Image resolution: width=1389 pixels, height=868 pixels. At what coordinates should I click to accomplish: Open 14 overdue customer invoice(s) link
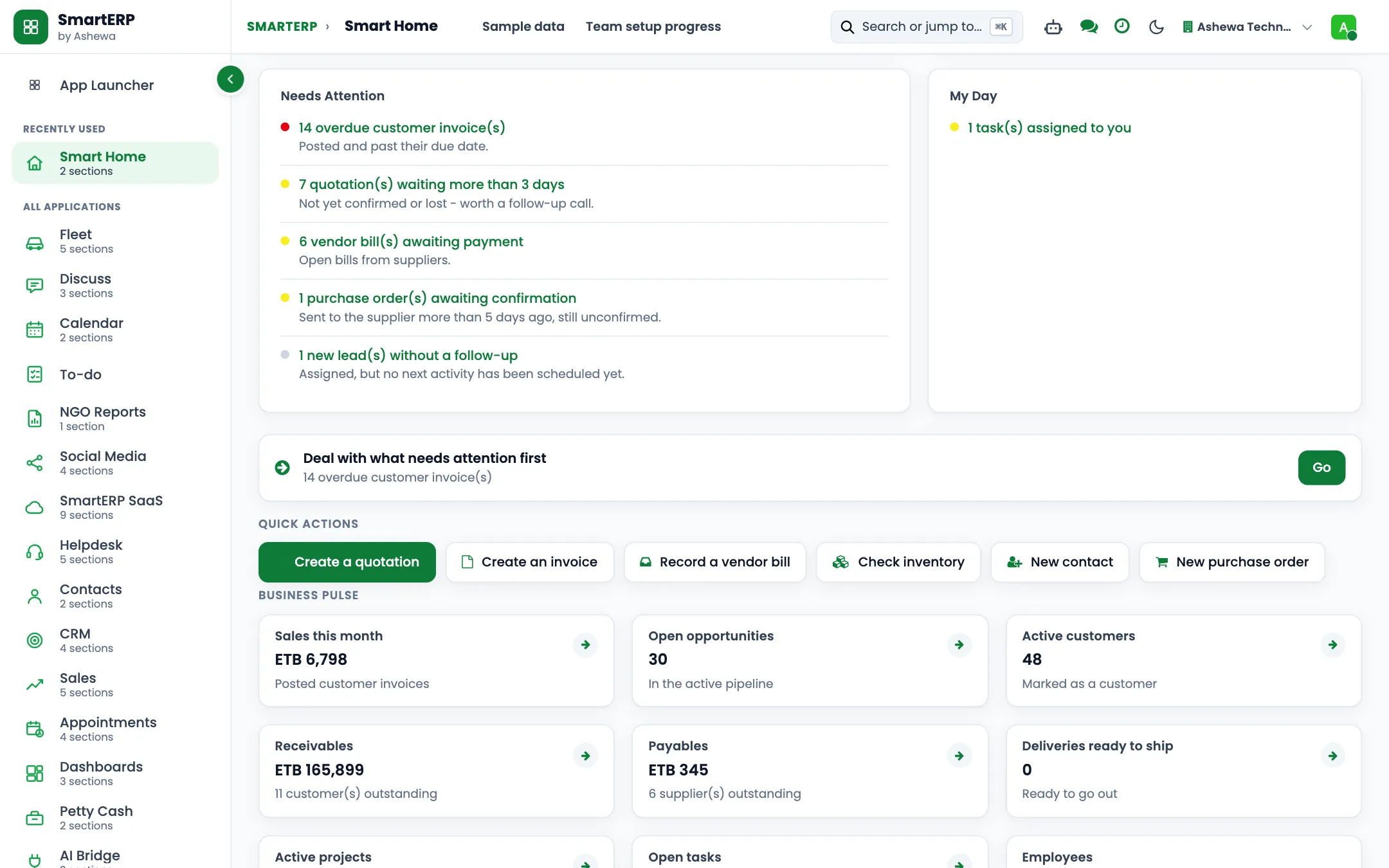pyautogui.click(x=401, y=128)
